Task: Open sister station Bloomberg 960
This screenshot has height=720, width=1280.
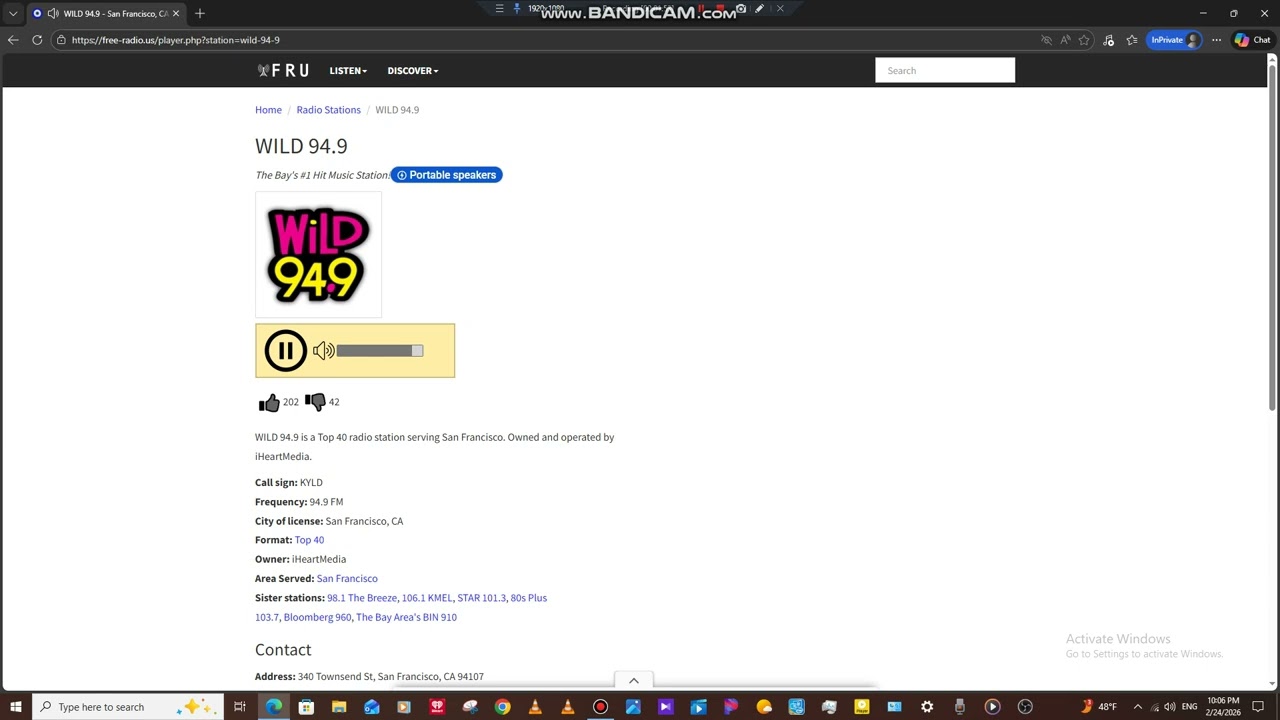Action: (x=317, y=617)
